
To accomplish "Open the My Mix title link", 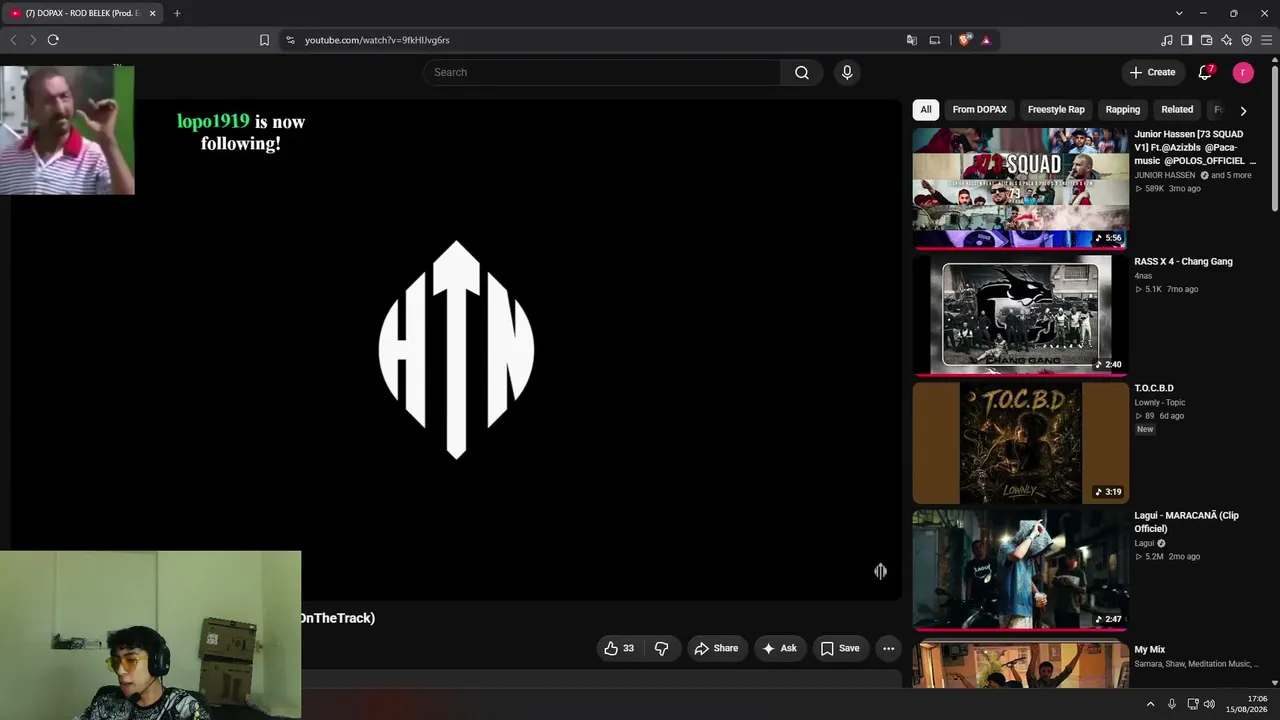I will (x=1150, y=650).
